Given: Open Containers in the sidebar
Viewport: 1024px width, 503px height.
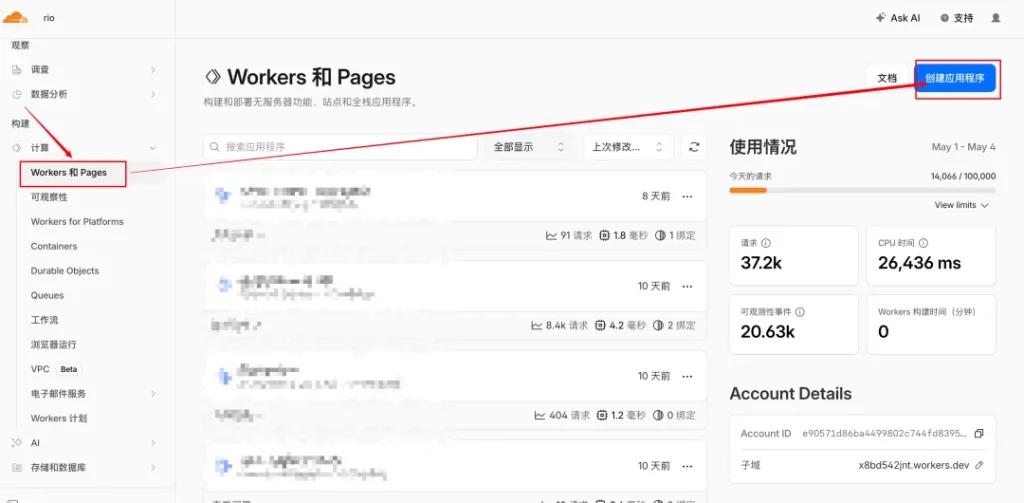Looking at the screenshot, I should [54, 246].
